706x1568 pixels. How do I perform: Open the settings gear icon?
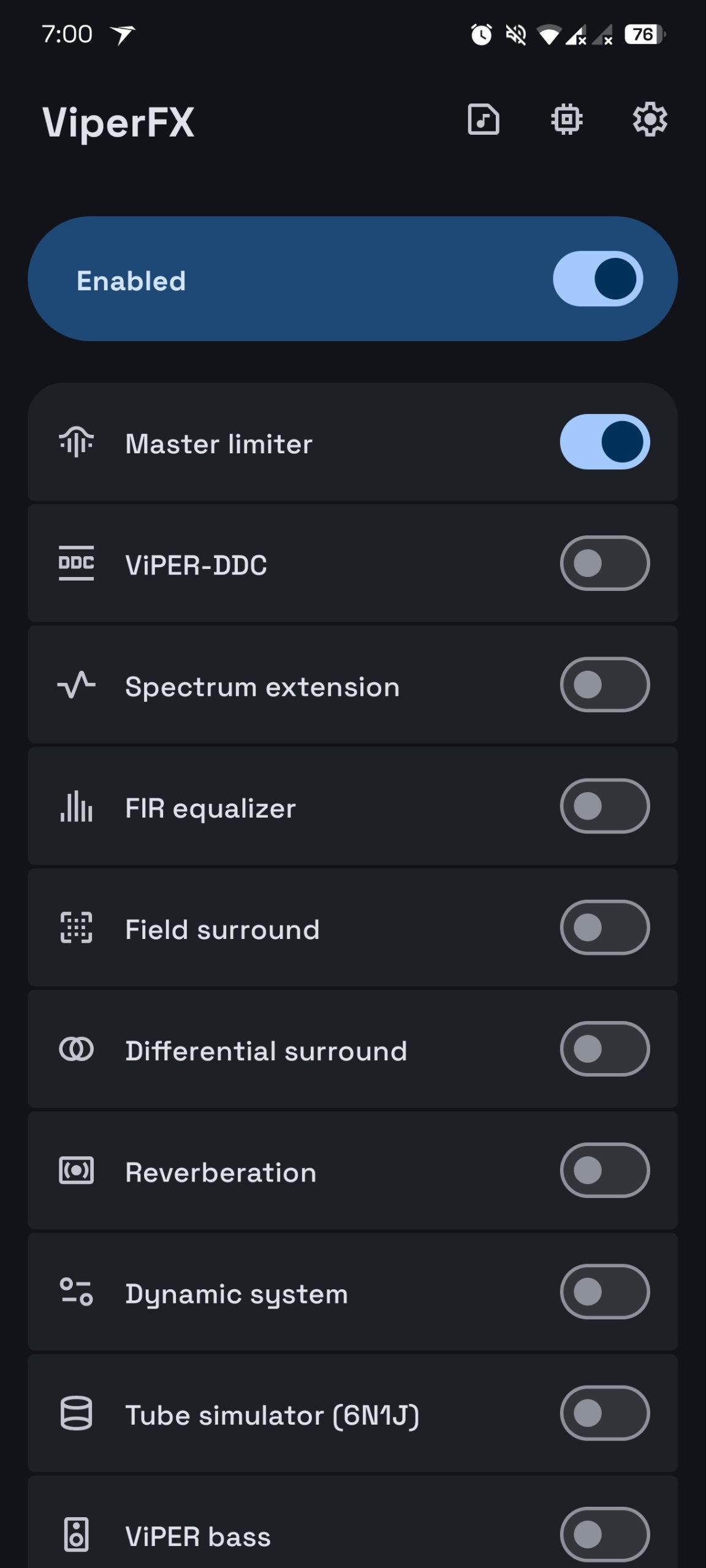click(x=650, y=119)
